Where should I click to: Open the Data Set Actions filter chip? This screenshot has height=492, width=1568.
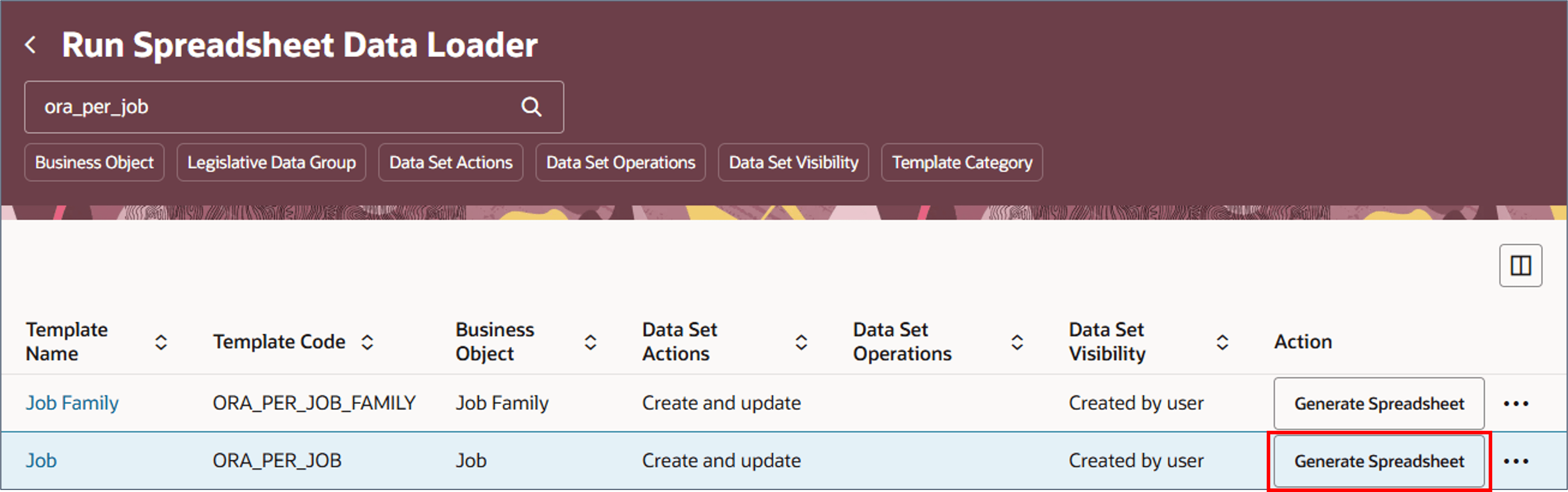[x=450, y=163]
